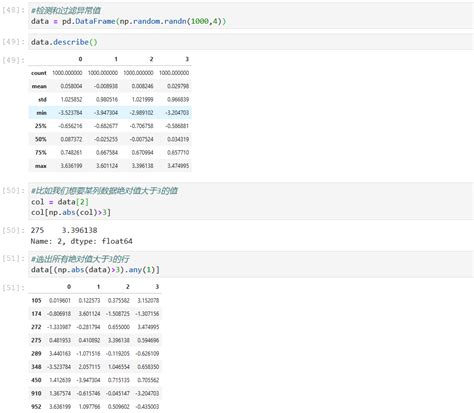Select the min row in describe table
This screenshot has height=413, width=474.
point(110,113)
